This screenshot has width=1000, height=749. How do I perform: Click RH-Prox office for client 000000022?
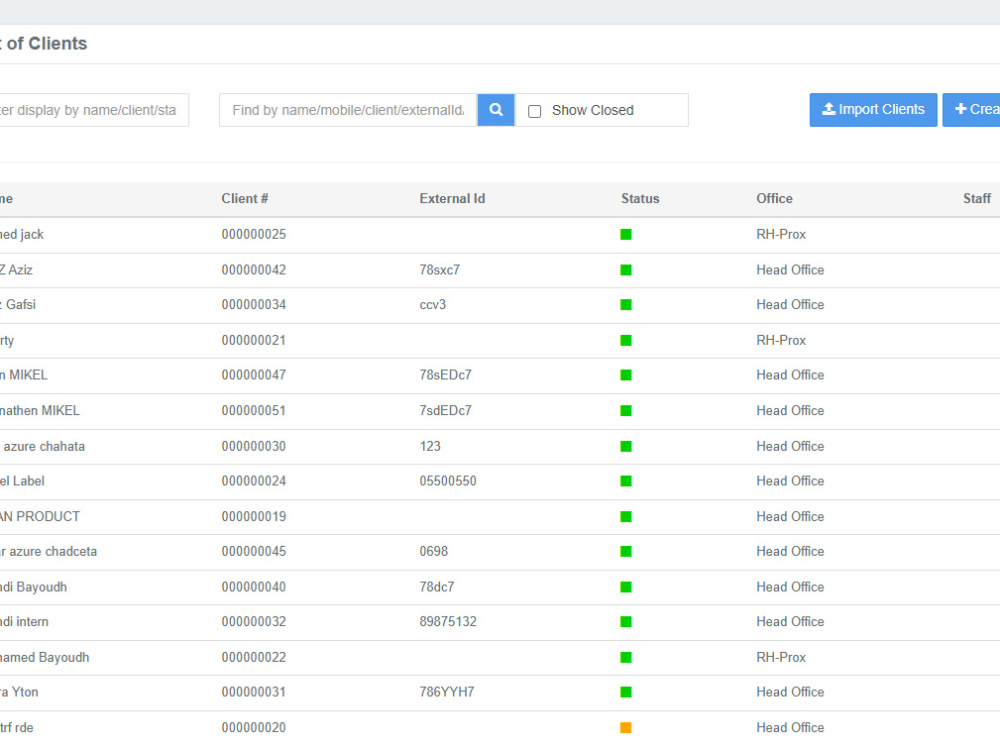(781, 657)
